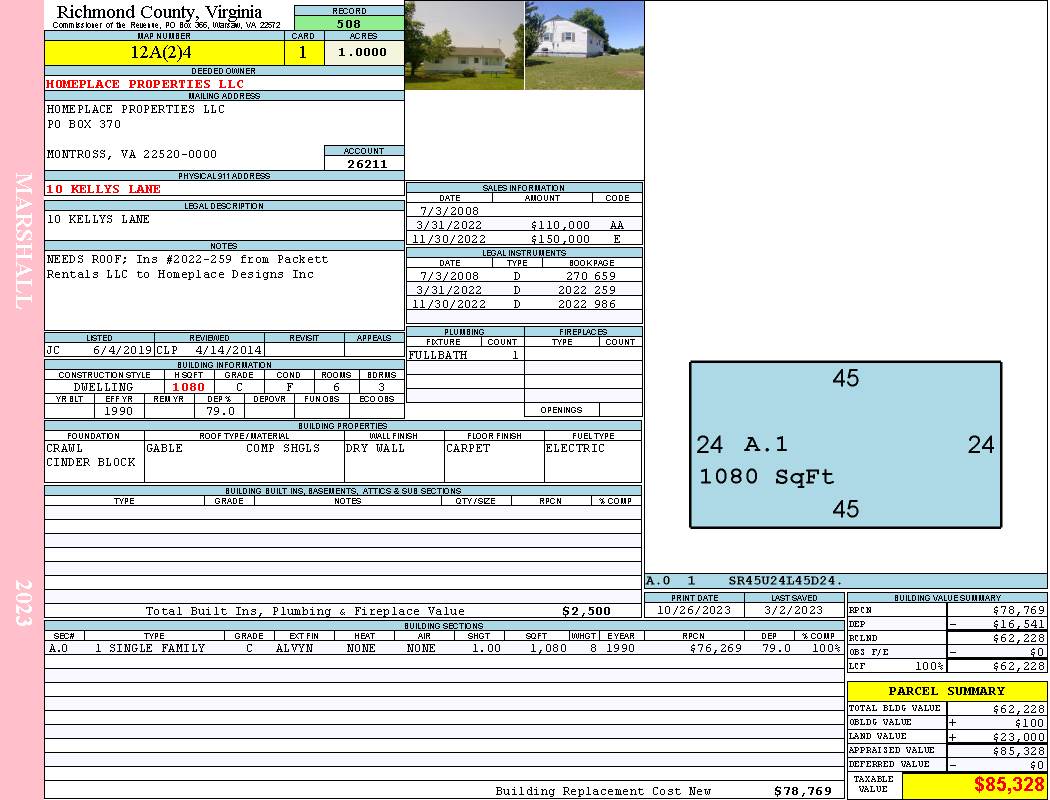The width and height of the screenshot is (1050, 800).
Task: Click the blue building sketch area A.1
Action: (845, 445)
